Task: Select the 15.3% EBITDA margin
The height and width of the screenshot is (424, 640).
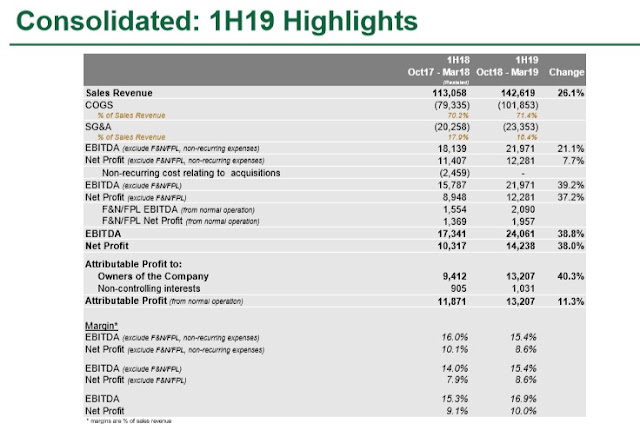Action: click(x=454, y=399)
